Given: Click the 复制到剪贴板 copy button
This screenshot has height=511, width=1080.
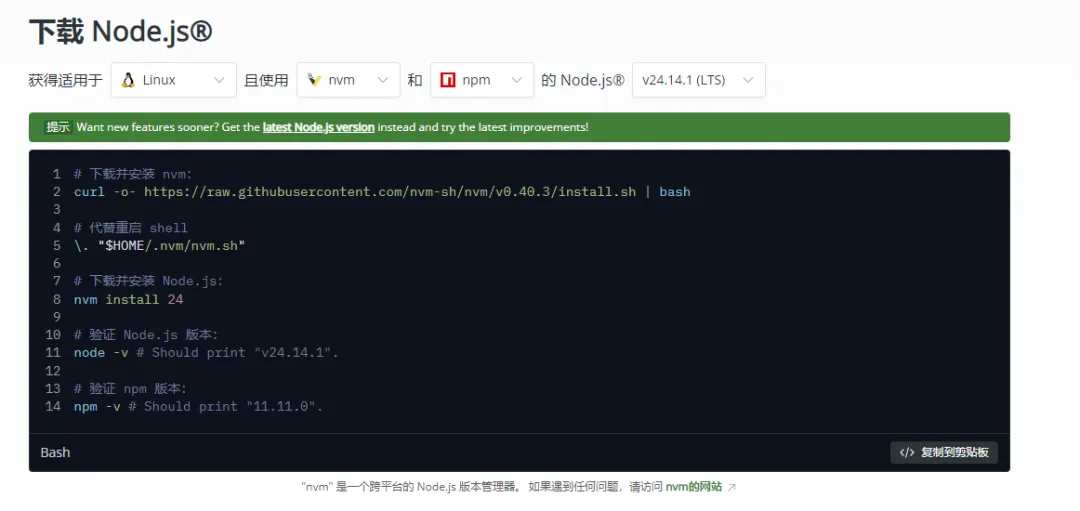Looking at the screenshot, I should click(944, 452).
